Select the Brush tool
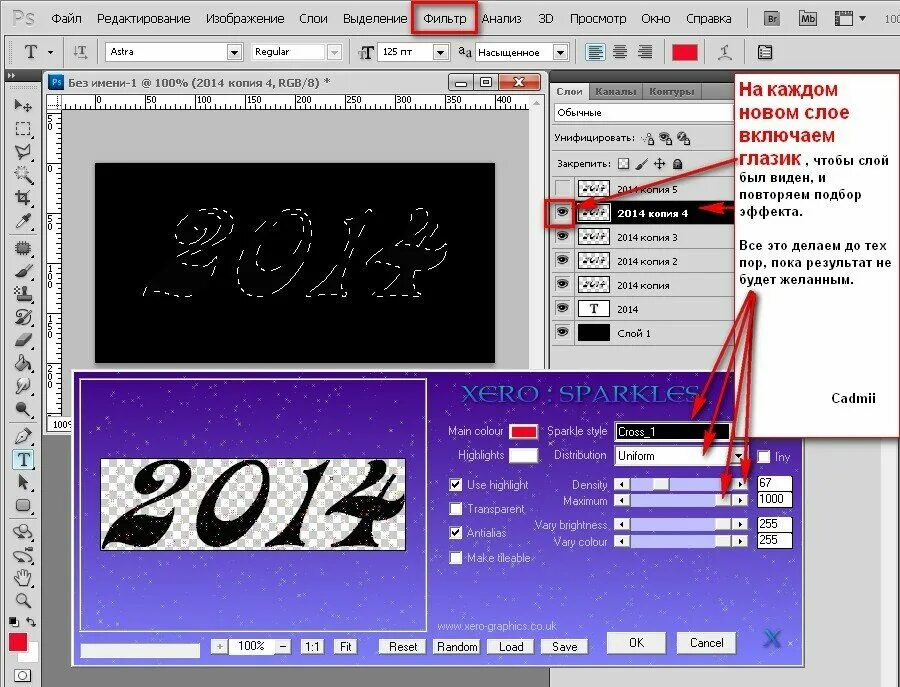 [x=23, y=271]
